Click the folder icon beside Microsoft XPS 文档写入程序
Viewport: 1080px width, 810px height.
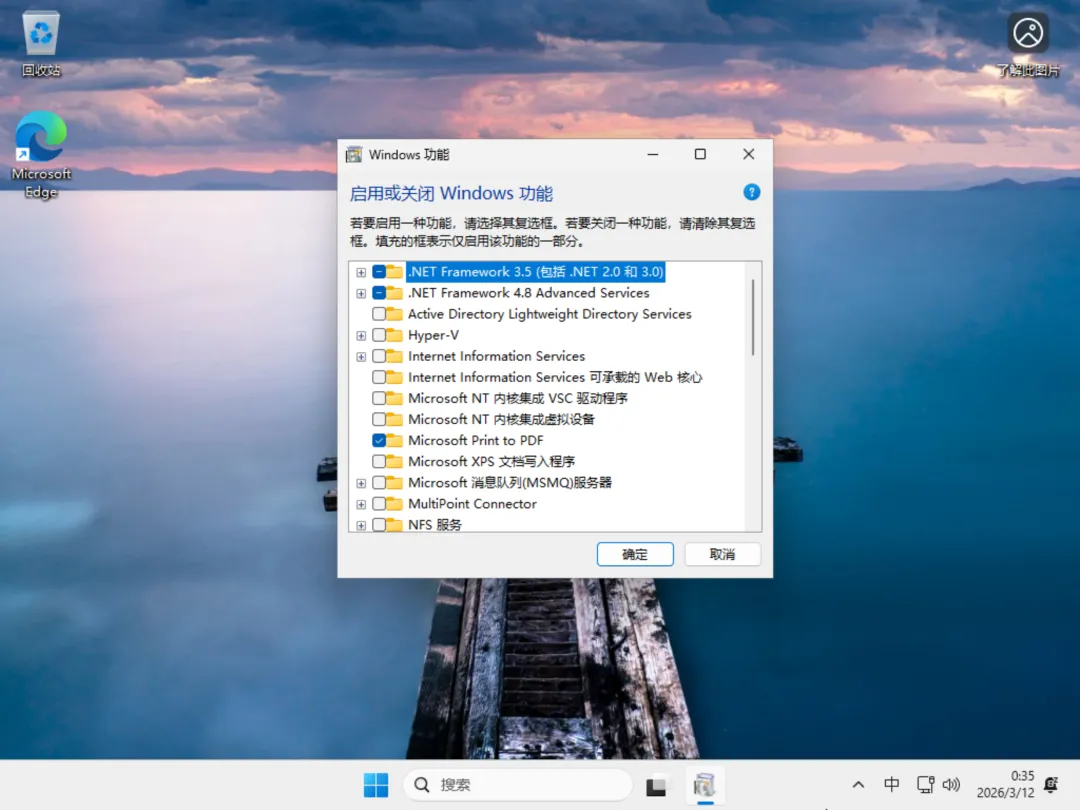pyautogui.click(x=395, y=461)
